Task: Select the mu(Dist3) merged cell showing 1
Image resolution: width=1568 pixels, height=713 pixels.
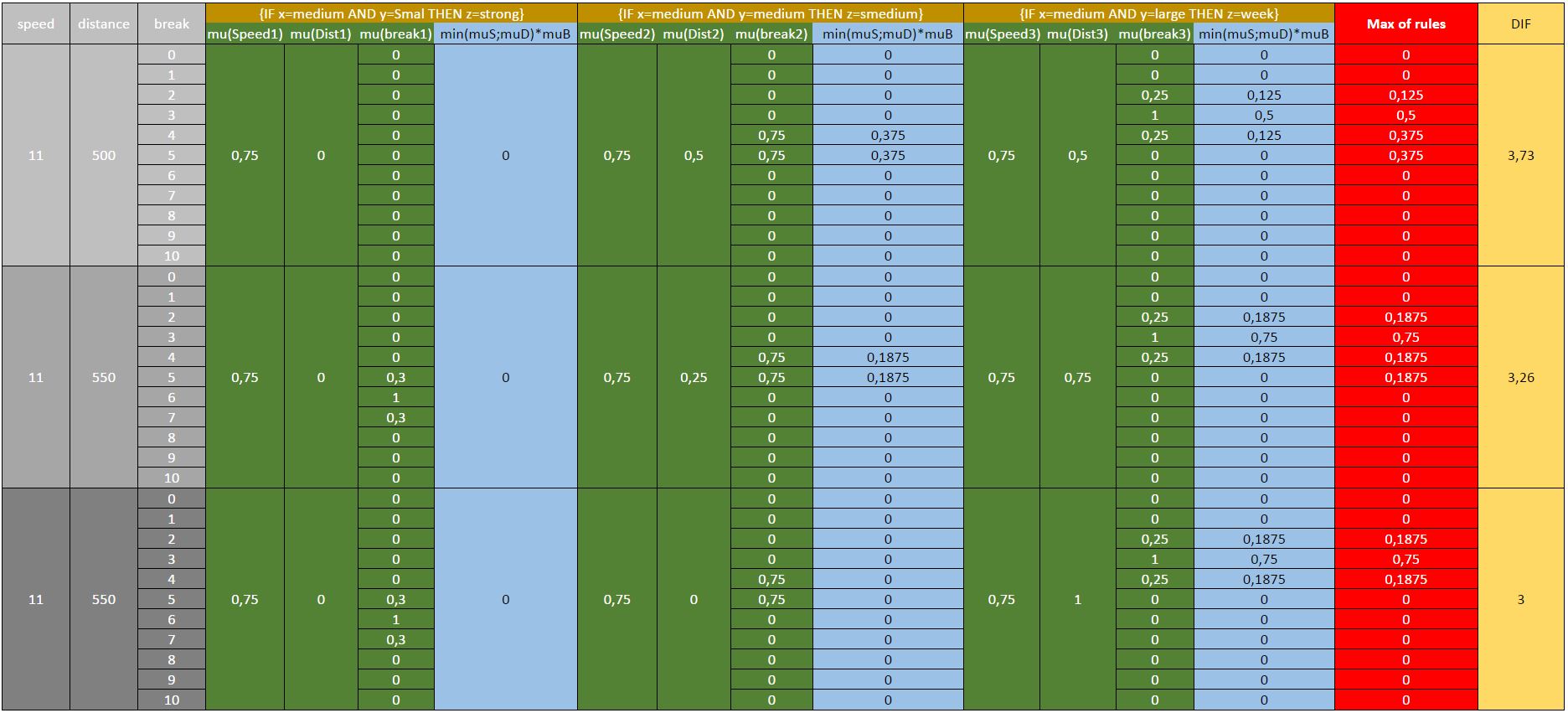Action: click(x=1077, y=599)
